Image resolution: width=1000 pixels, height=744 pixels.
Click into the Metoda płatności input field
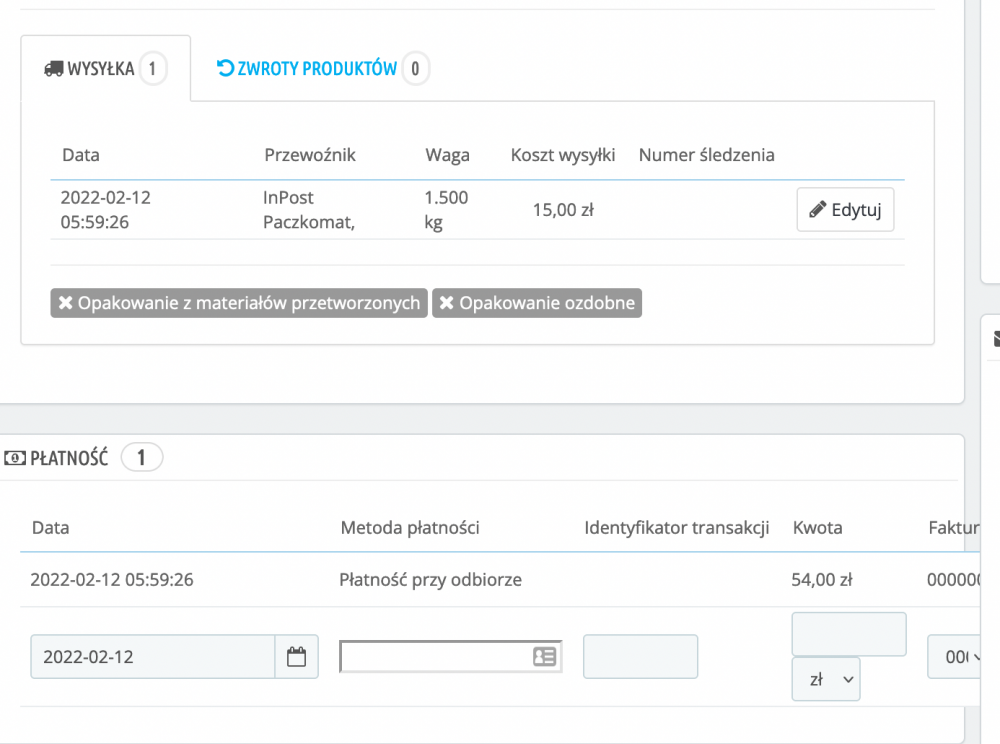point(435,657)
